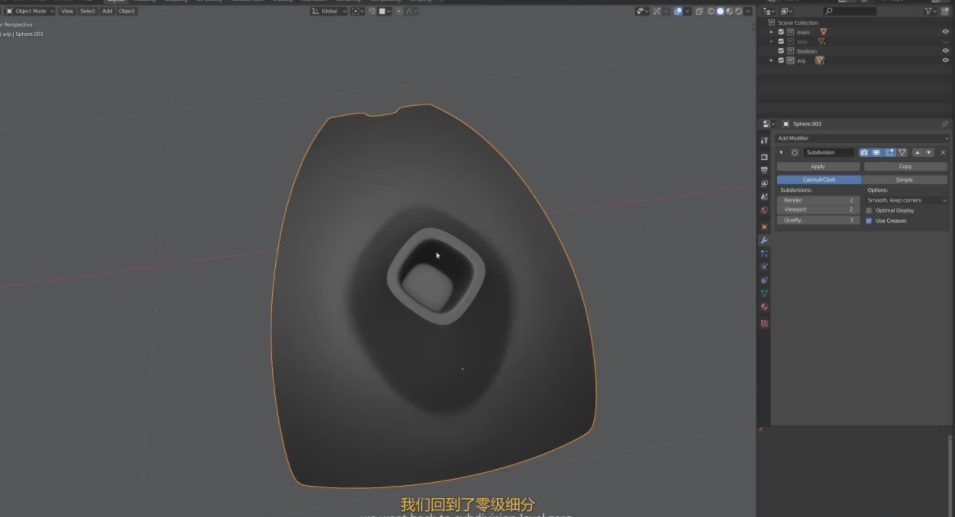The height and width of the screenshot is (517, 955).
Task: Open the Object Data properties tab
Action: 765,294
